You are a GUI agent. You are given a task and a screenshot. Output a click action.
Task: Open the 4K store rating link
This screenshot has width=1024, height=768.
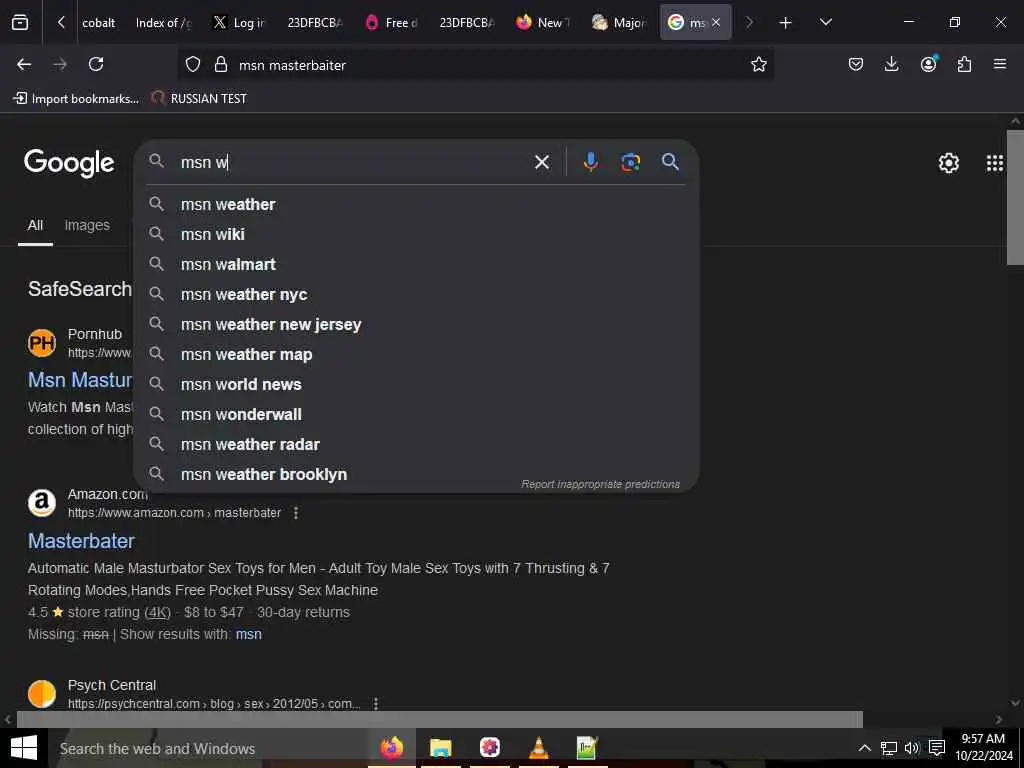click(x=157, y=613)
